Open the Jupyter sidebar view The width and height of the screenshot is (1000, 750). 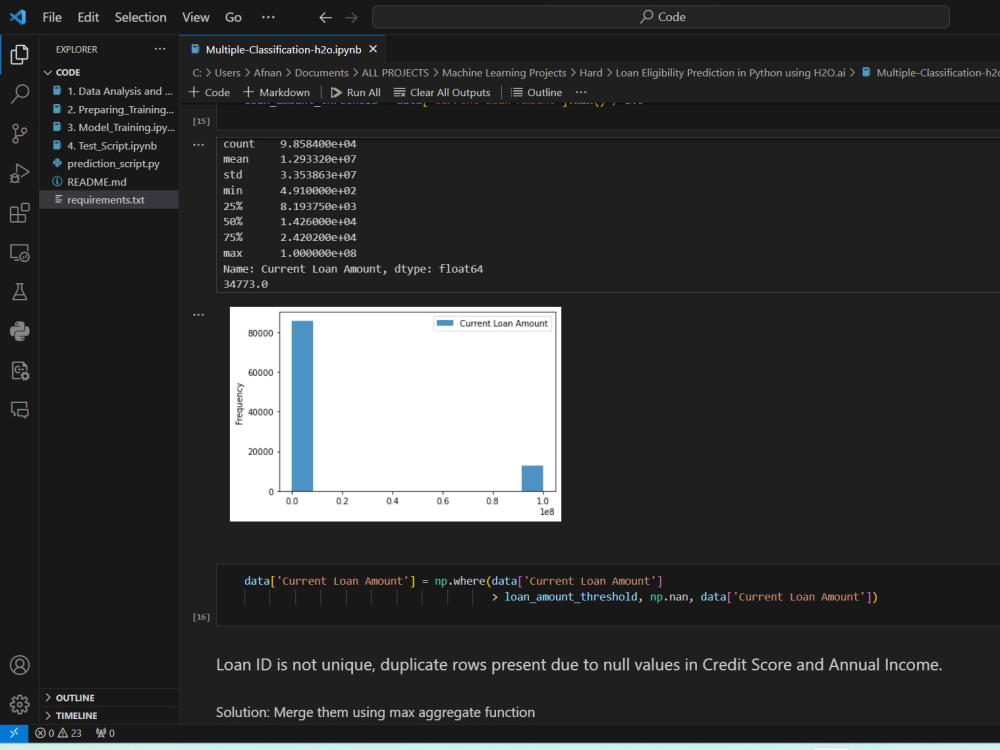18,370
